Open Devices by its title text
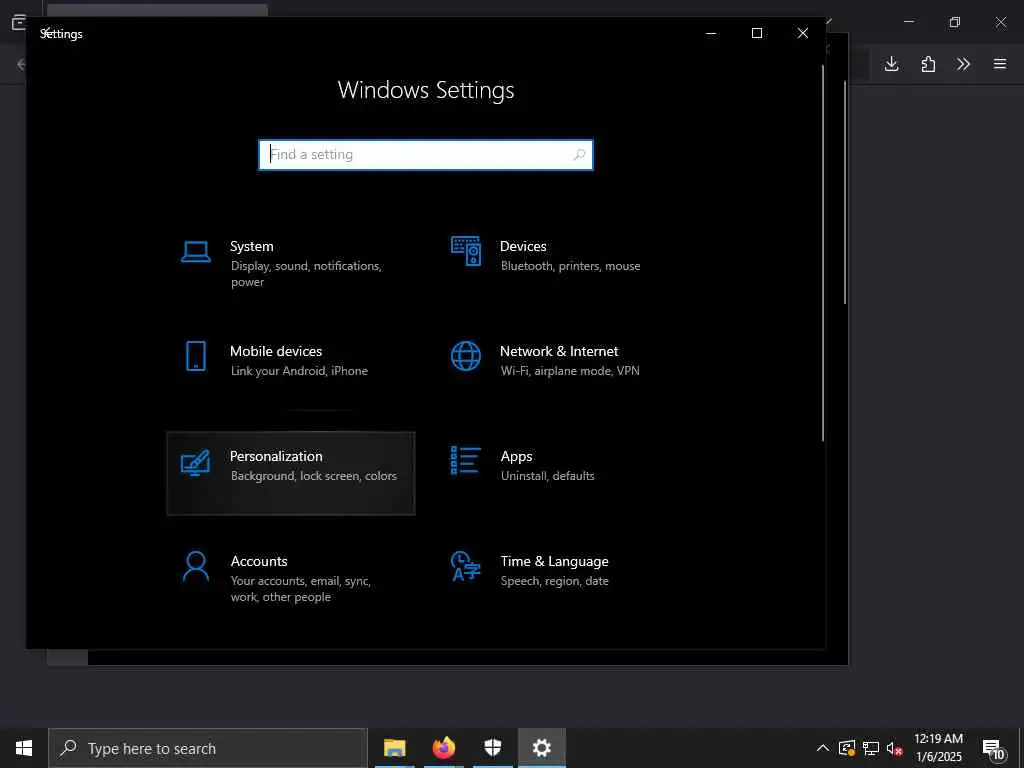This screenshot has height=768, width=1024. (x=523, y=246)
